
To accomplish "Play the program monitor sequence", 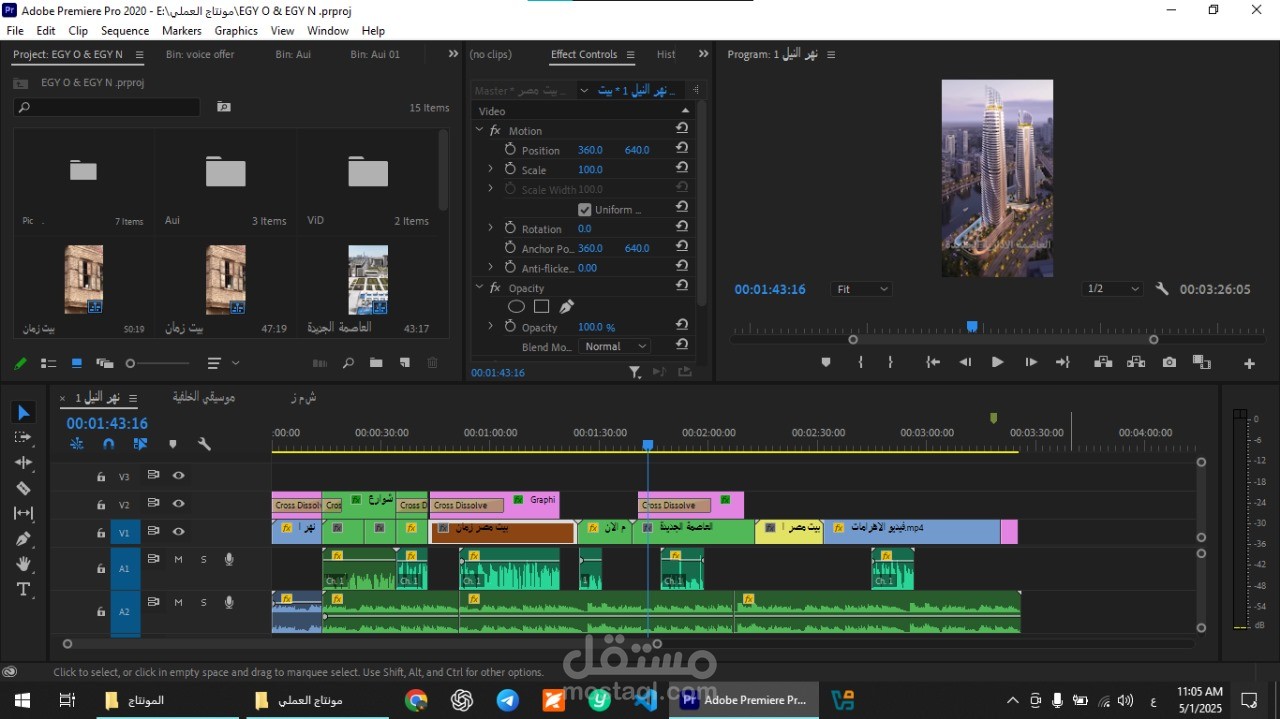I will [x=997, y=362].
